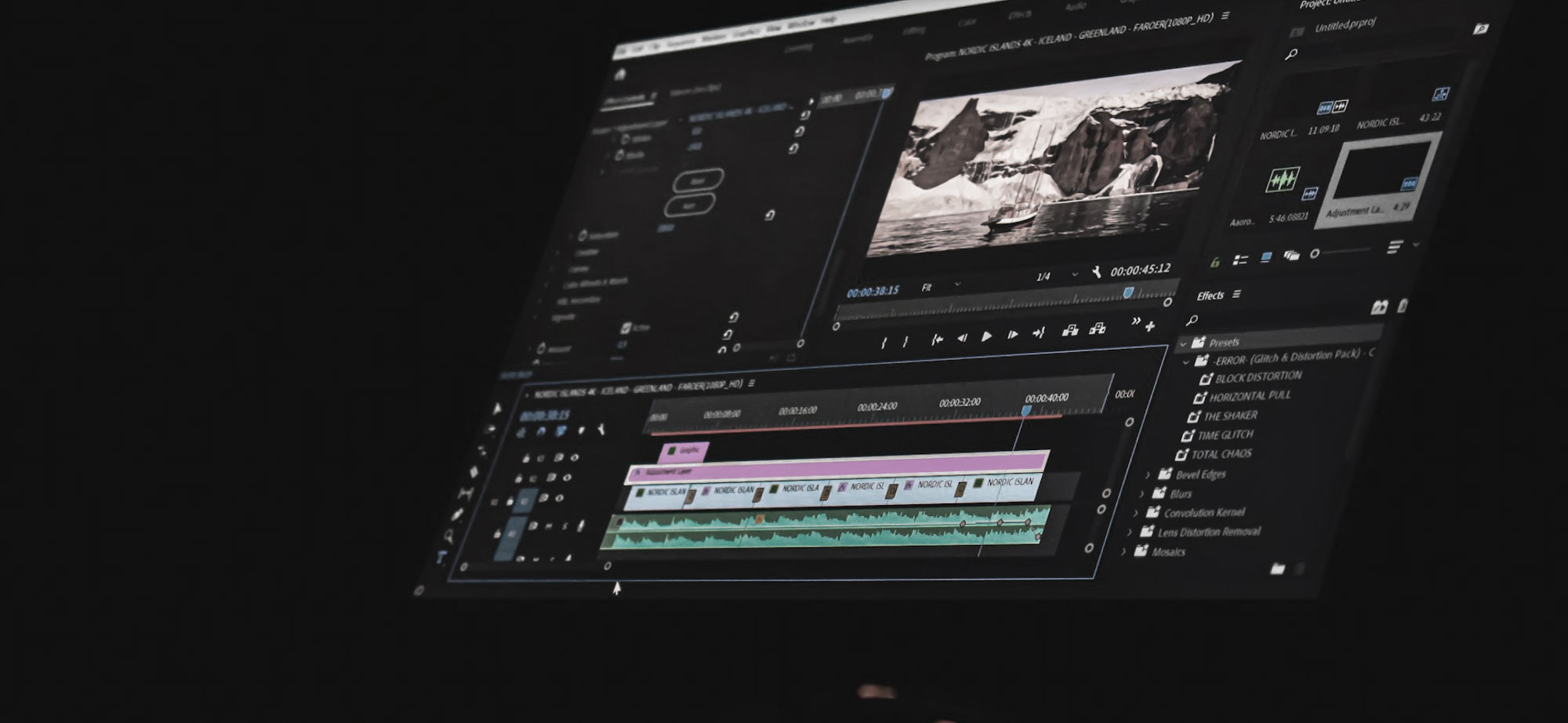Collapse the -ERROR- Glitch & Distortion Pack folder
Viewport: 1568px width, 723px height.
(1186, 362)
